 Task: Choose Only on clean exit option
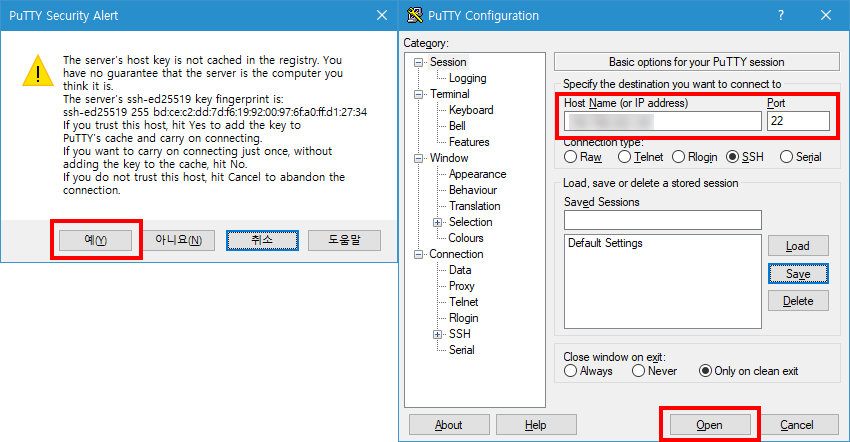pos(749,371)
